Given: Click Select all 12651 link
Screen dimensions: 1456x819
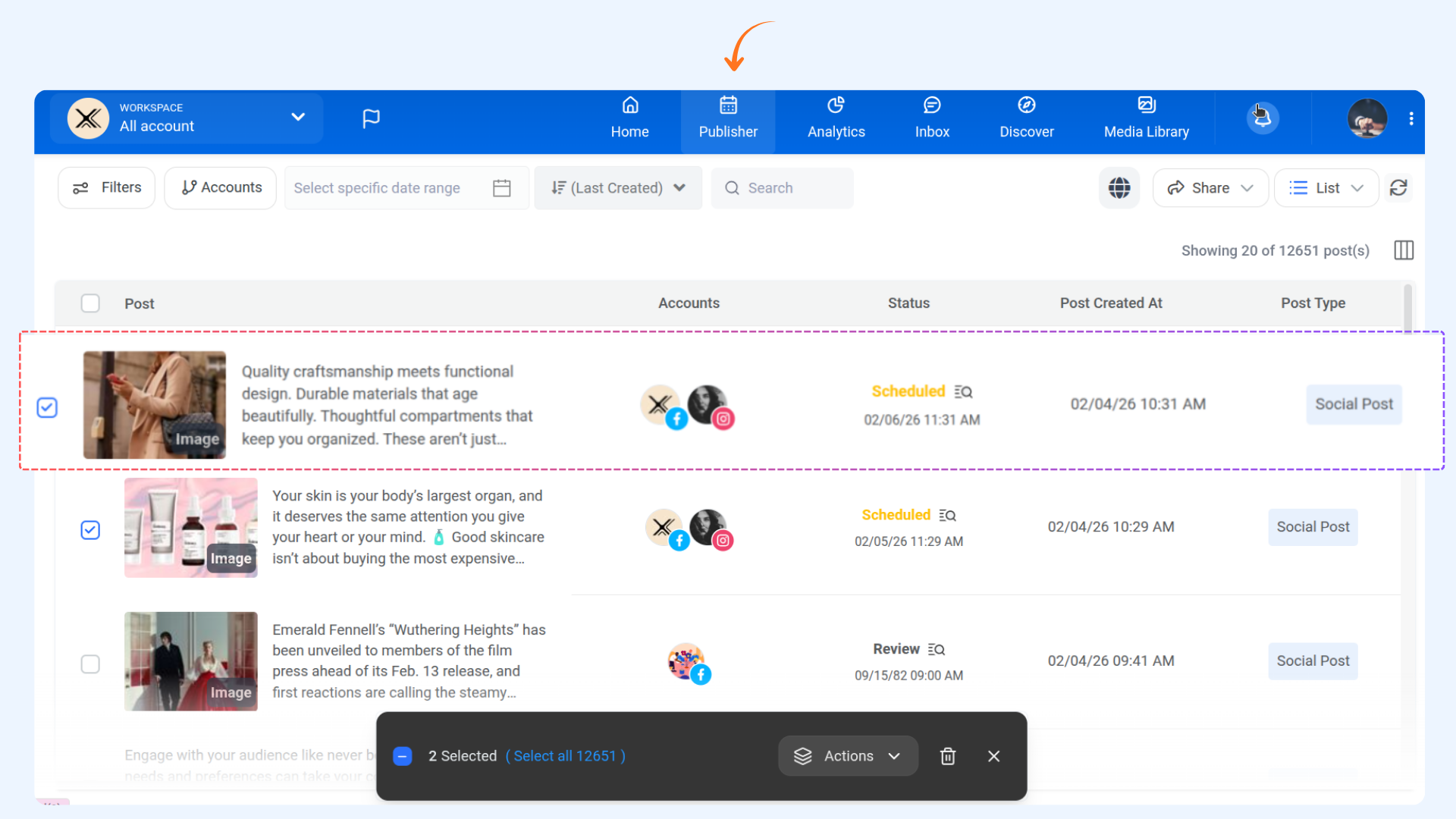Looking at the screenshot, I should pos(565,756).
